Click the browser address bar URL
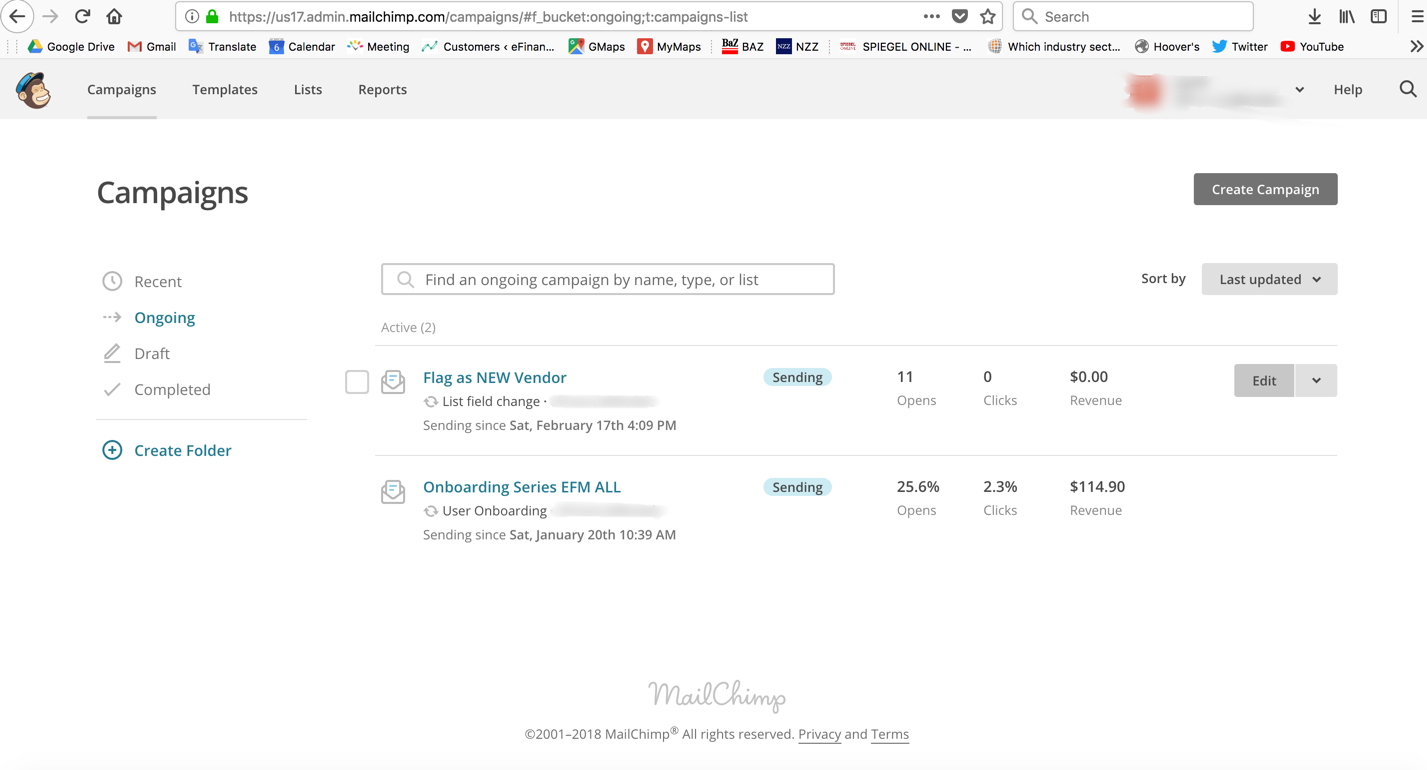Viewport: 1427px width, 770px height. [488, 16]
